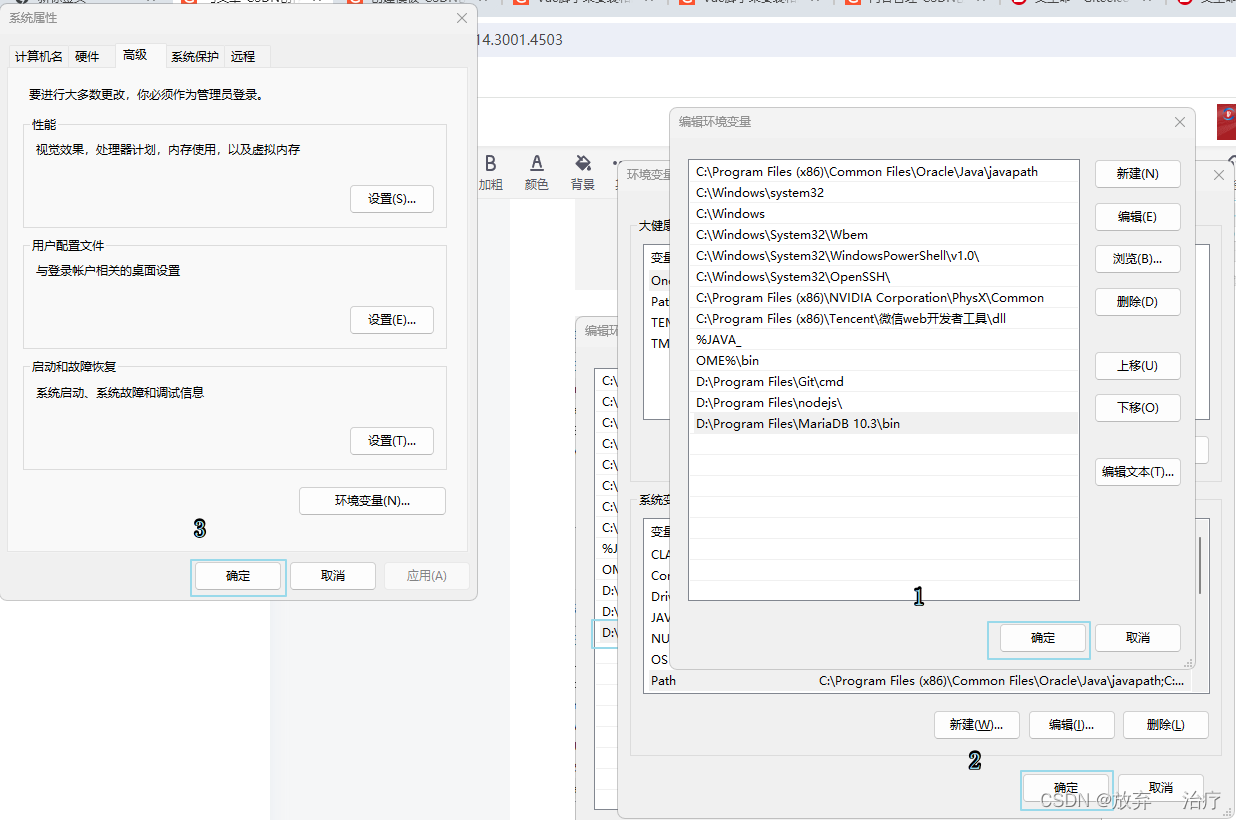Open 环境变量(N)... in System Properties
Viewport: 1236px width, 820px height.
point(373,501)
